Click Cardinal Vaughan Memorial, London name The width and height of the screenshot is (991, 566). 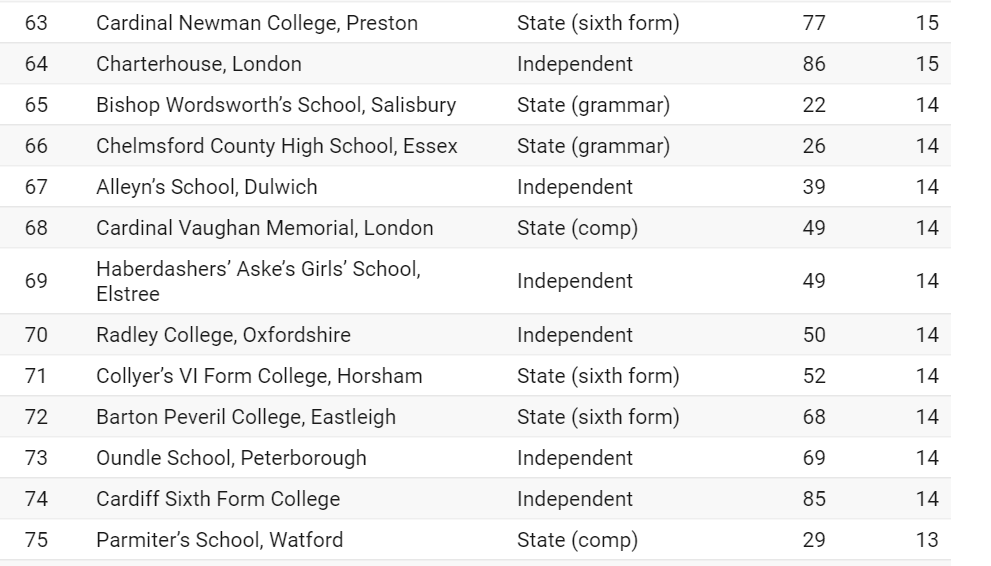(265, 227)
